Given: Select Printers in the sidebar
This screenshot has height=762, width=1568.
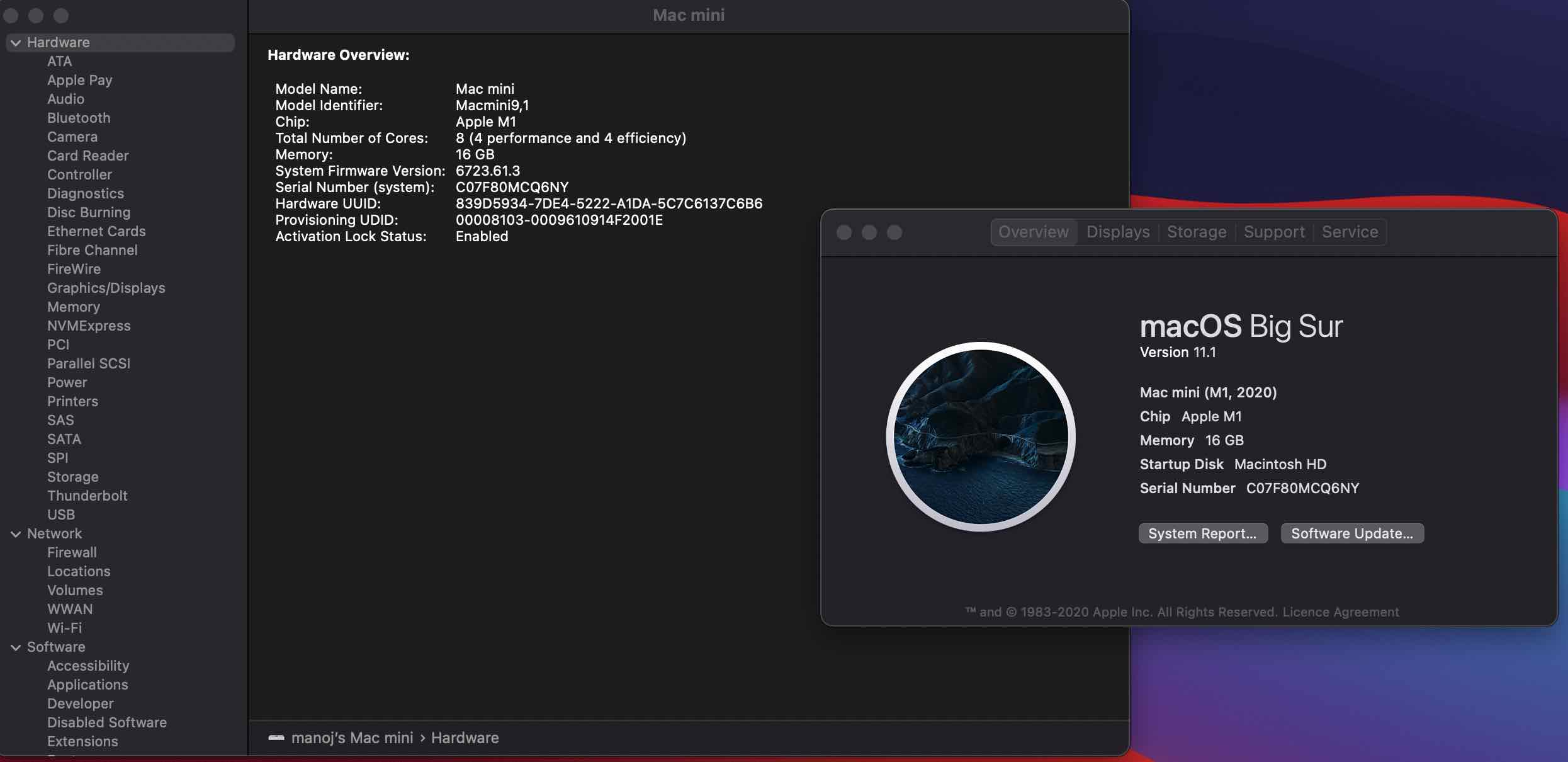Looking at the screenshot, I should pos(72,401).
